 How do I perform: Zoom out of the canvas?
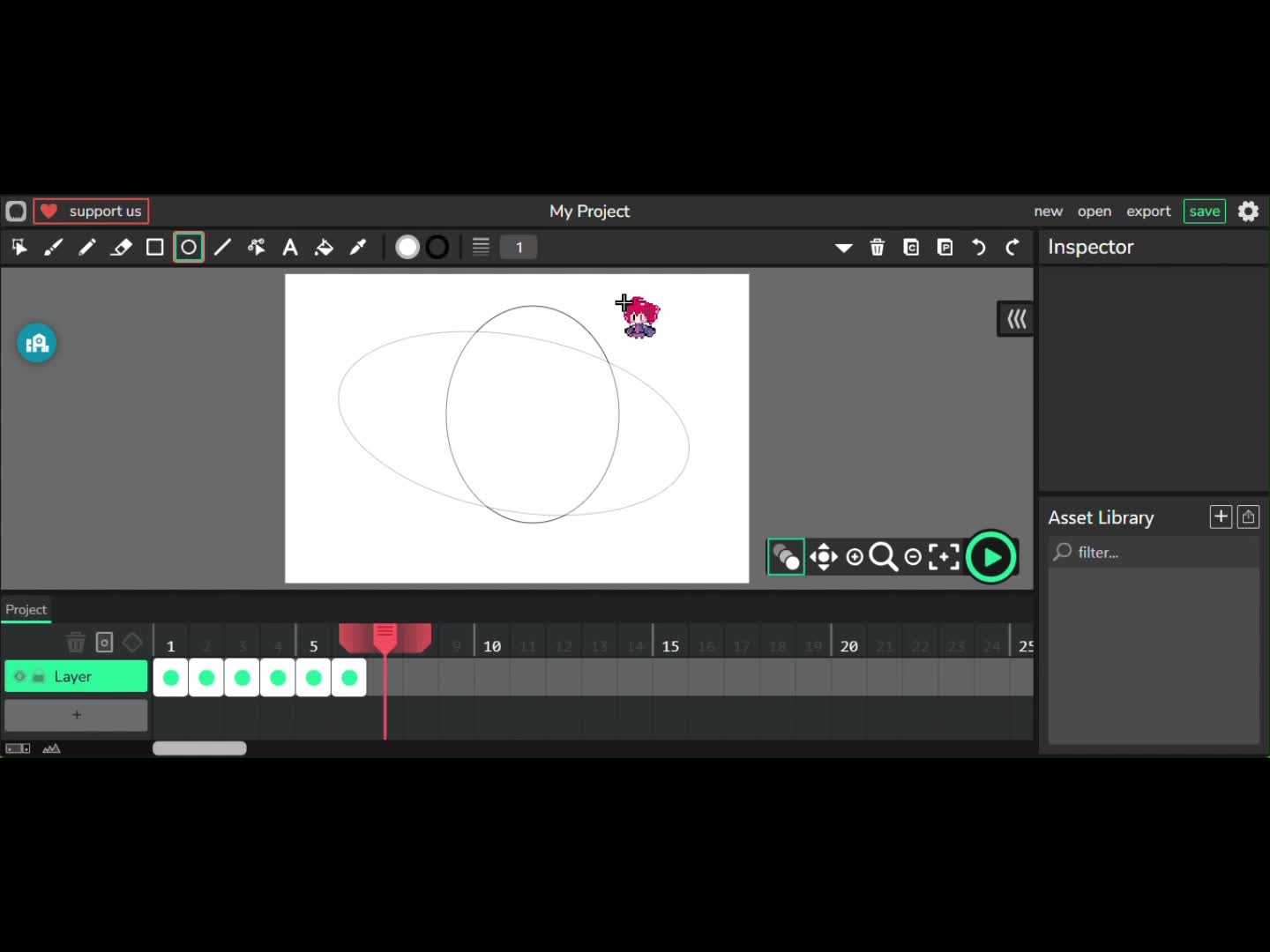pyautogui.click(x=914, y=557)
